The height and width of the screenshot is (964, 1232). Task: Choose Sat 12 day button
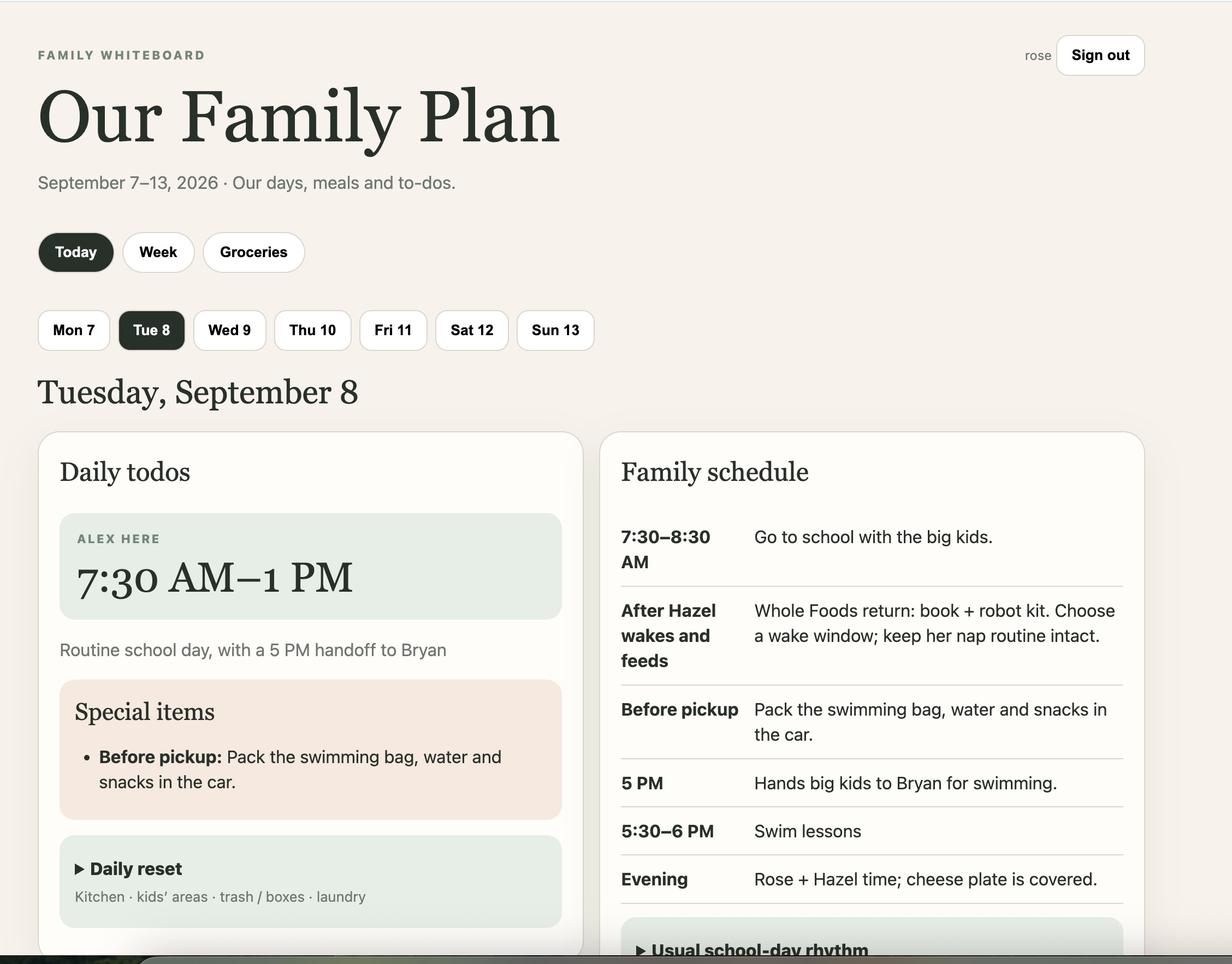tap(472, 330)
